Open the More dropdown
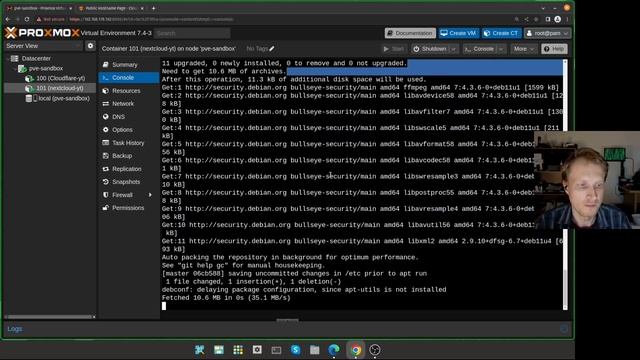 point(524,49)
